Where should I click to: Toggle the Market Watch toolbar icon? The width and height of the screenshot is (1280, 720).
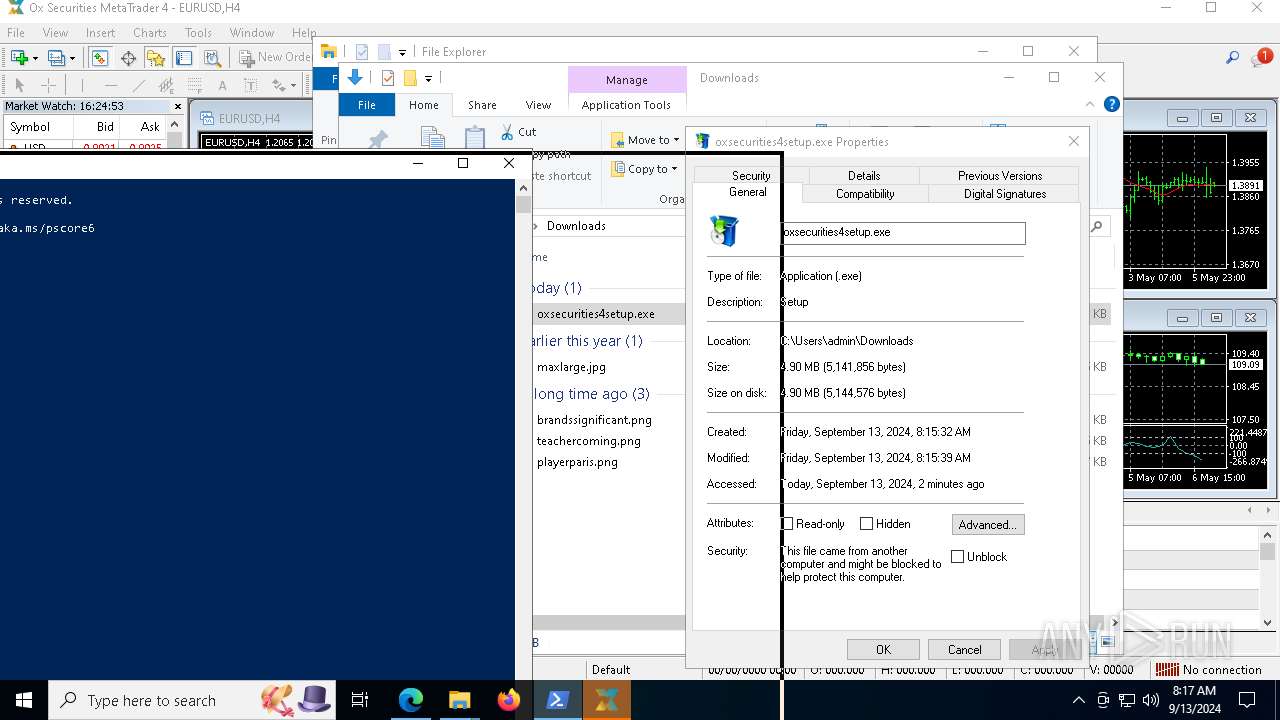pyautogui.click(x=100, y=58)
